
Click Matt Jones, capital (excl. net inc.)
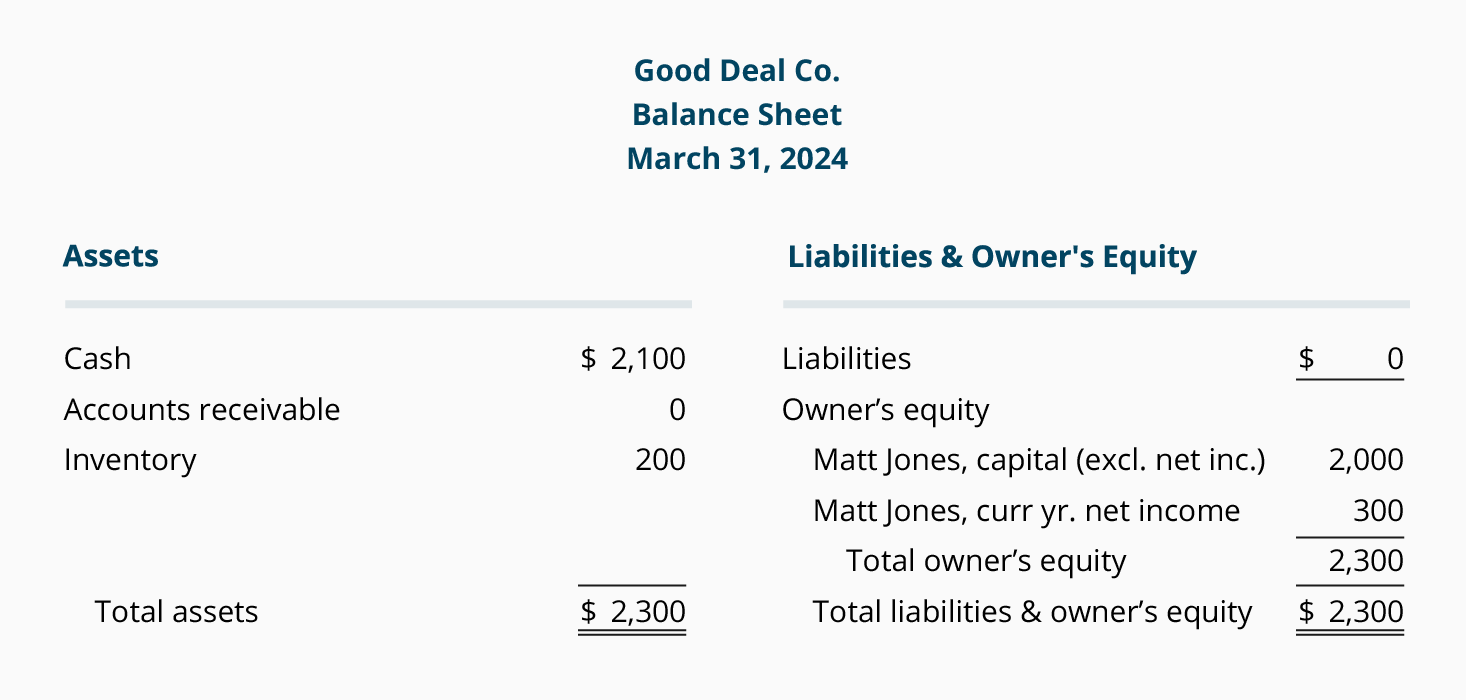point(1039,461)
